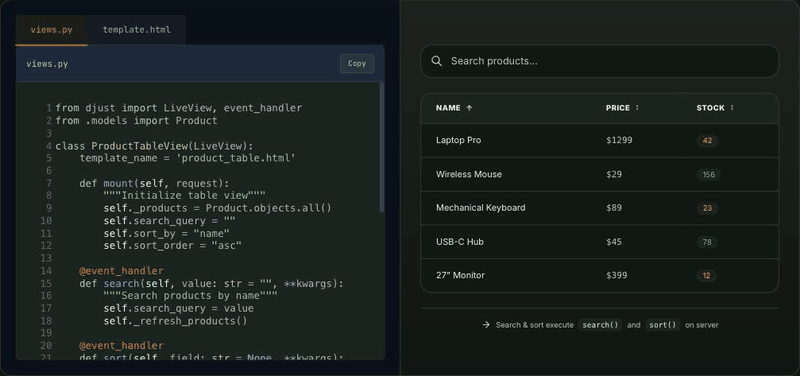Click the Name ascending arrow icon
Viewport: 800px width, 376px height.
(469, 108)
